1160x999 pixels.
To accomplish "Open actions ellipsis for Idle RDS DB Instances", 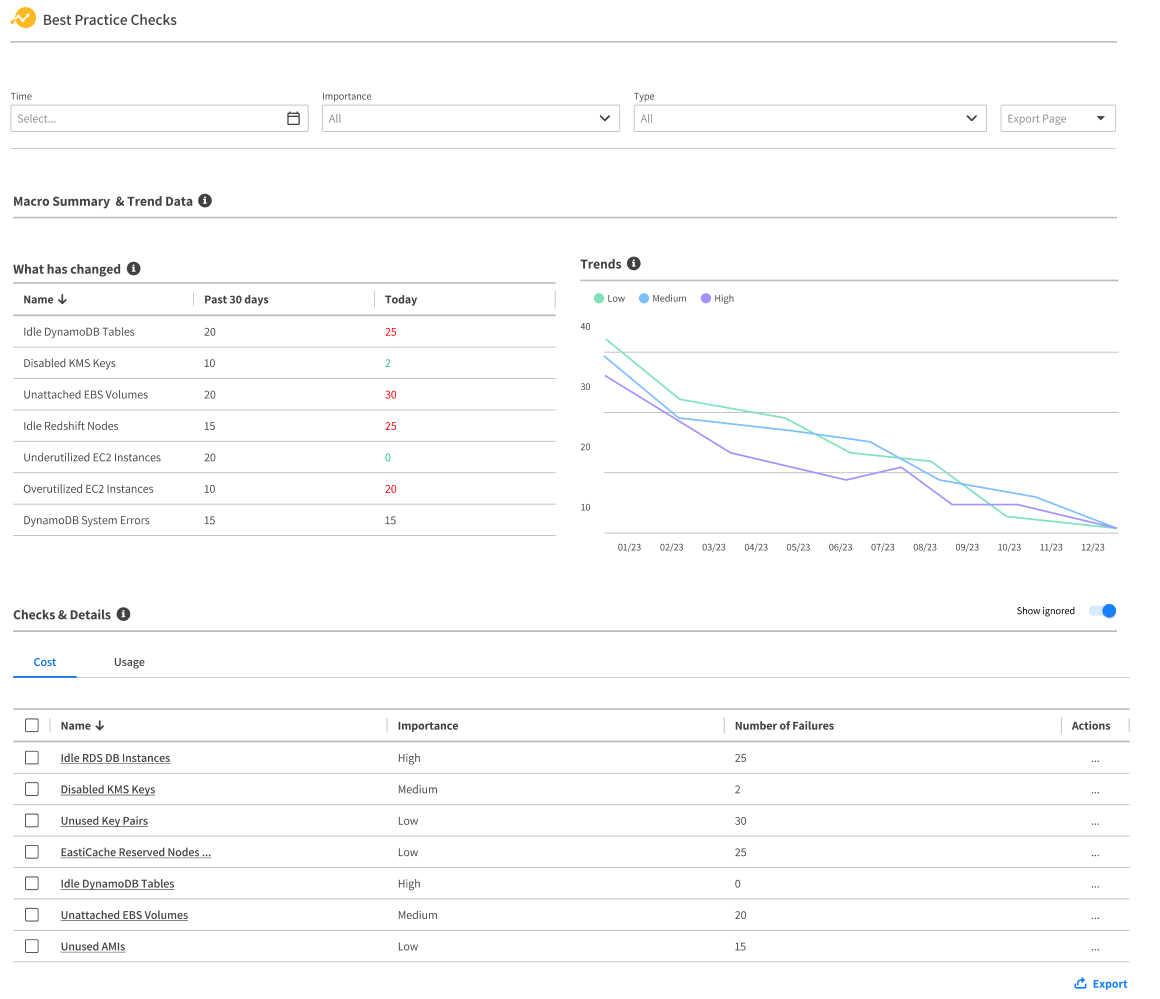I will [x=1095, y=758].
